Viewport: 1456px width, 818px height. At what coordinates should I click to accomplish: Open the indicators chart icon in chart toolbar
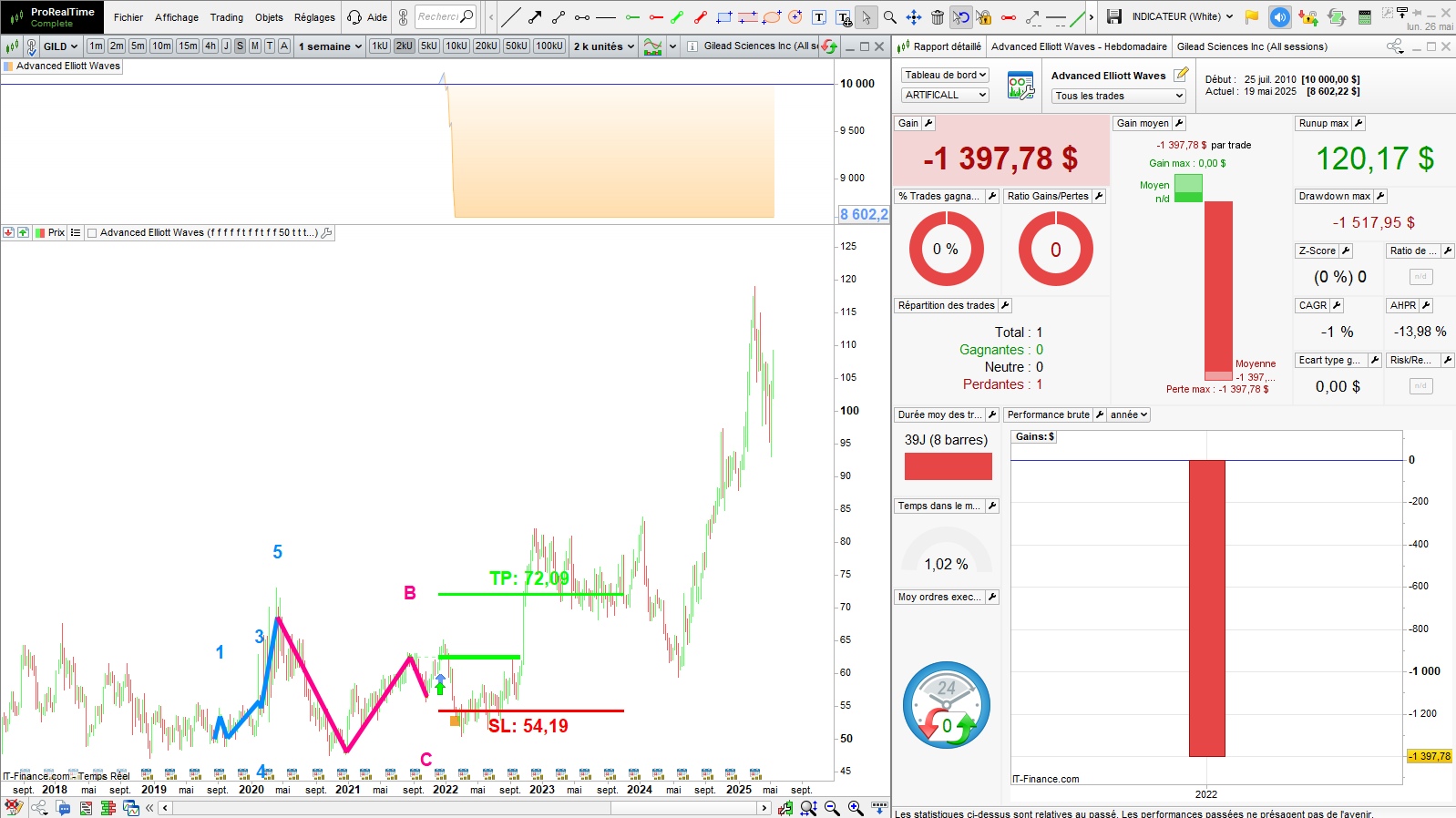(x=652, y=46)
